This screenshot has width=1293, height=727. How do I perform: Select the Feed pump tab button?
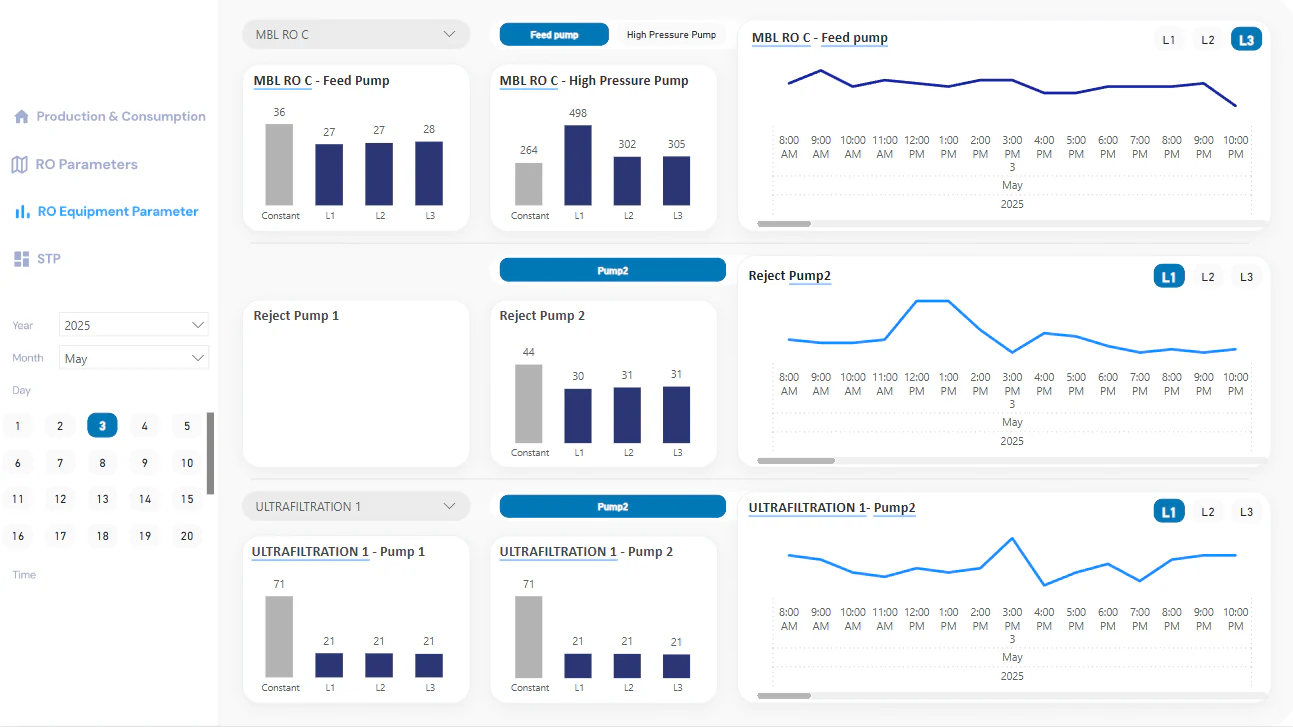pos(554,35)
